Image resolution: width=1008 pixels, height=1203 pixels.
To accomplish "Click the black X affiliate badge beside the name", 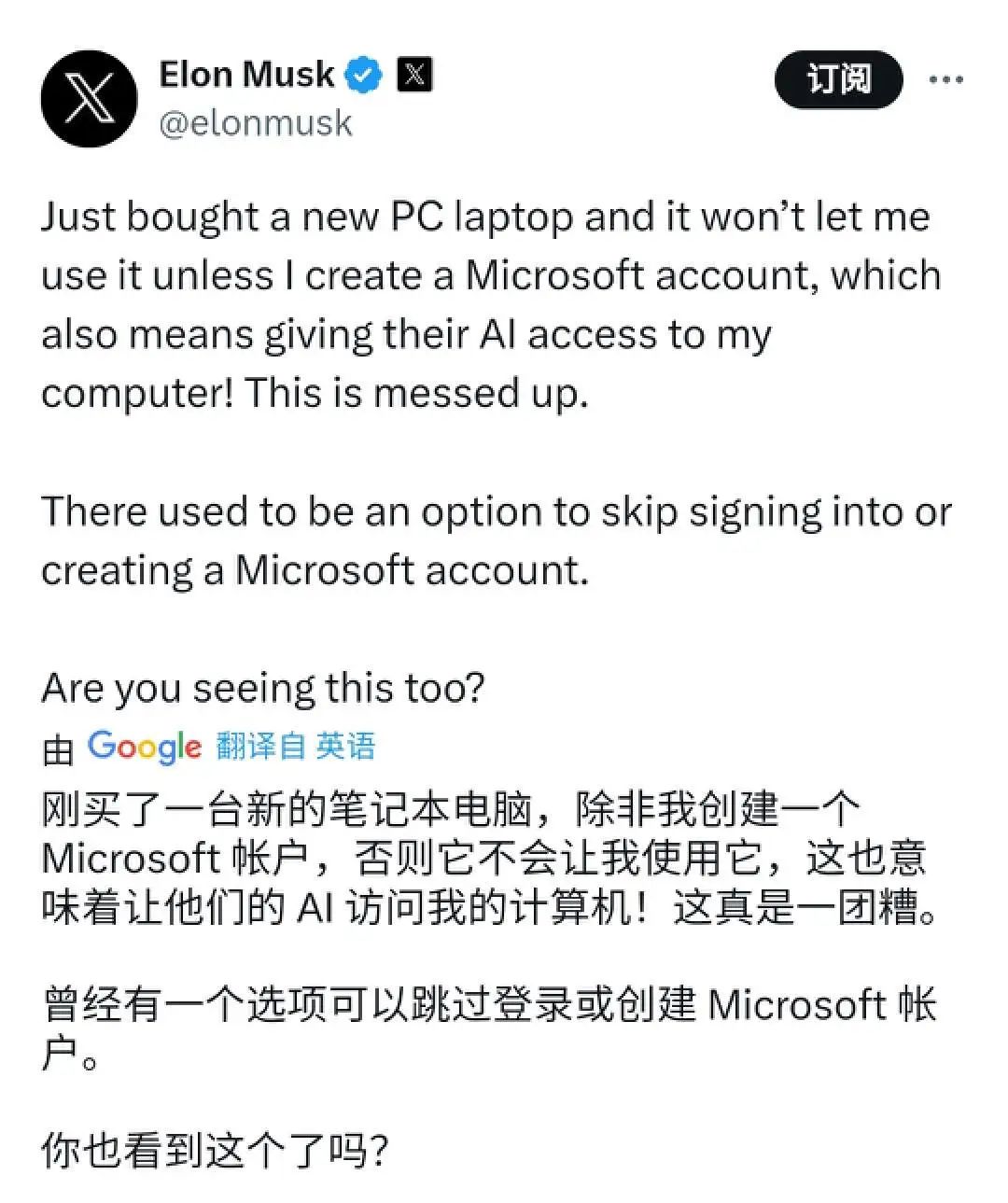I will 413,74.
